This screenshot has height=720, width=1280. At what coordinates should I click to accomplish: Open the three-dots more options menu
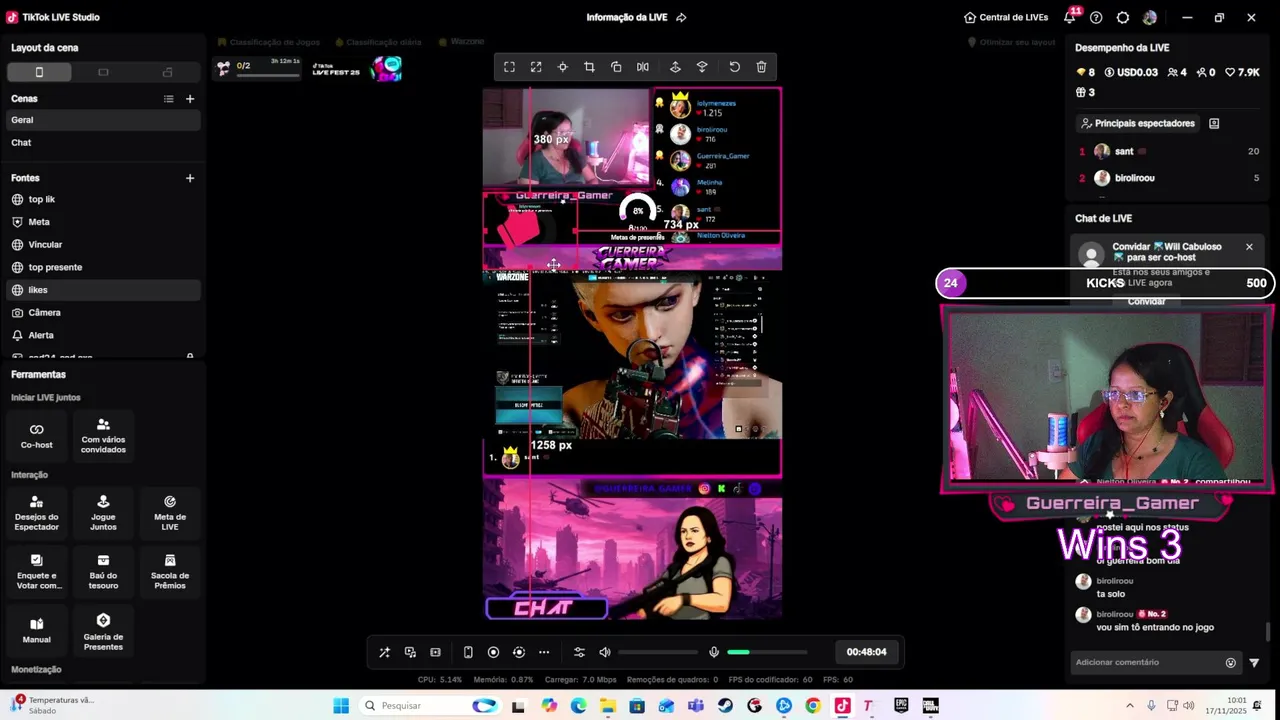pos(544,652)
